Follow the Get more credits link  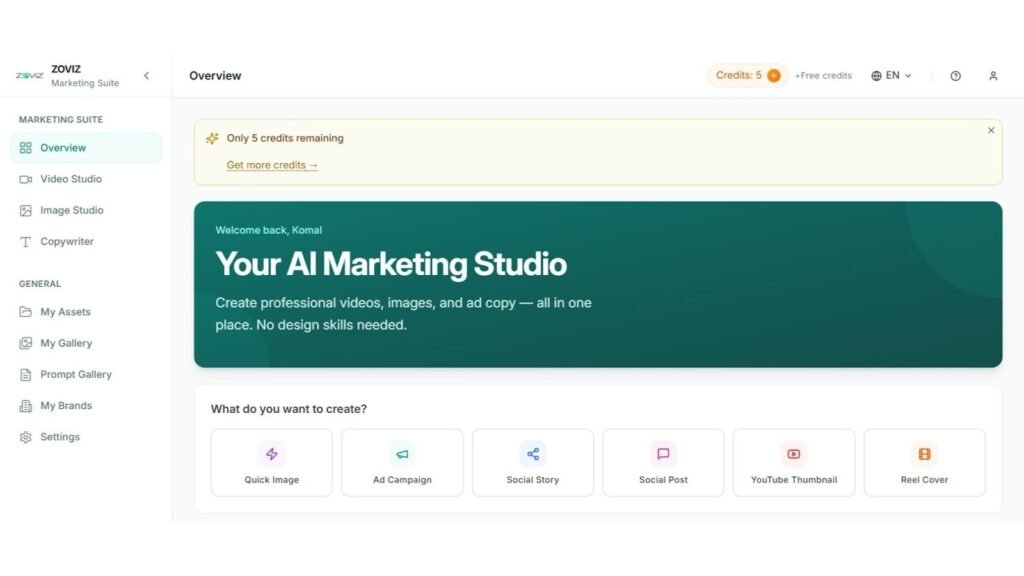[272, 165]
